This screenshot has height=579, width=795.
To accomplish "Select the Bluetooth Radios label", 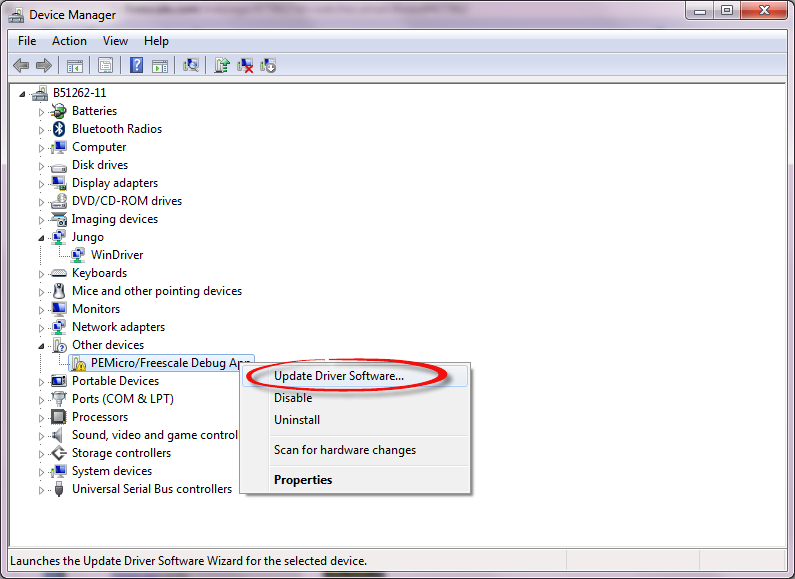I will point(117,129).
